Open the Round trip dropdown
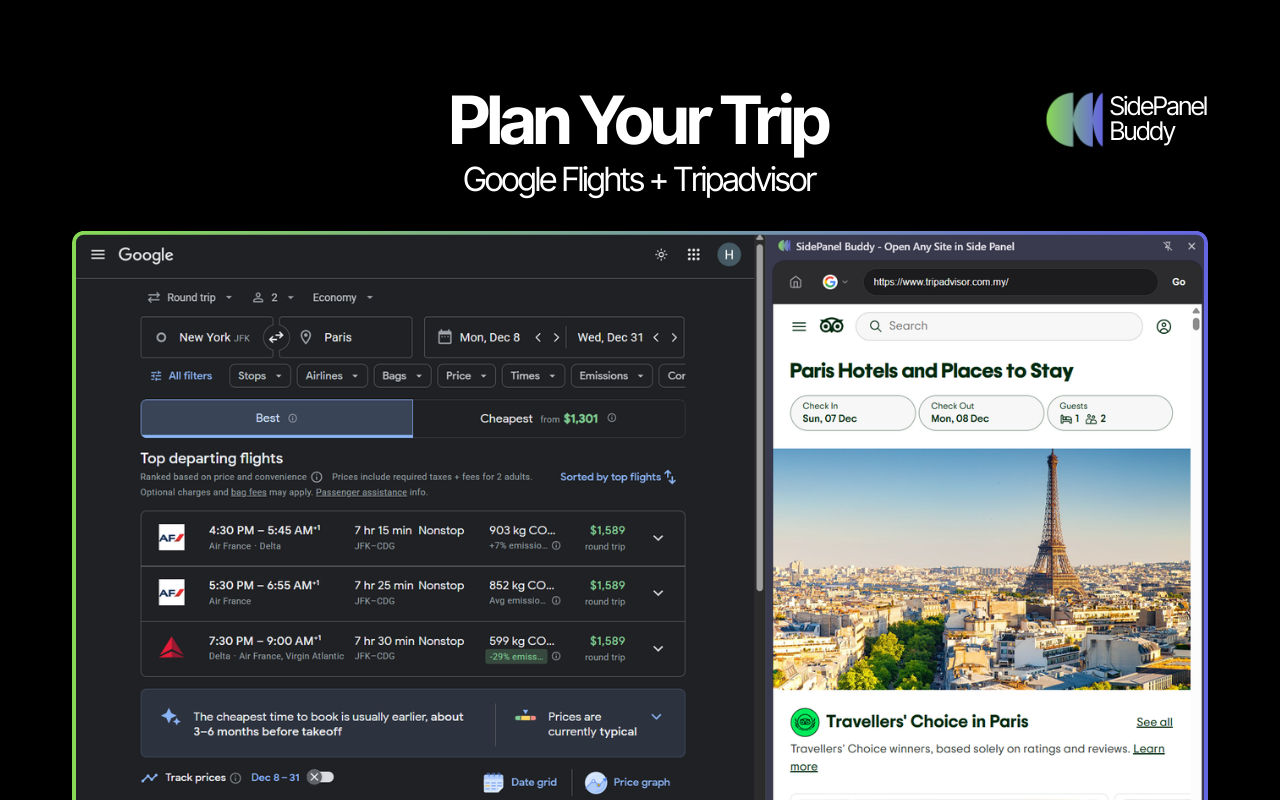The image size is (1280, 800). [190, 297]
